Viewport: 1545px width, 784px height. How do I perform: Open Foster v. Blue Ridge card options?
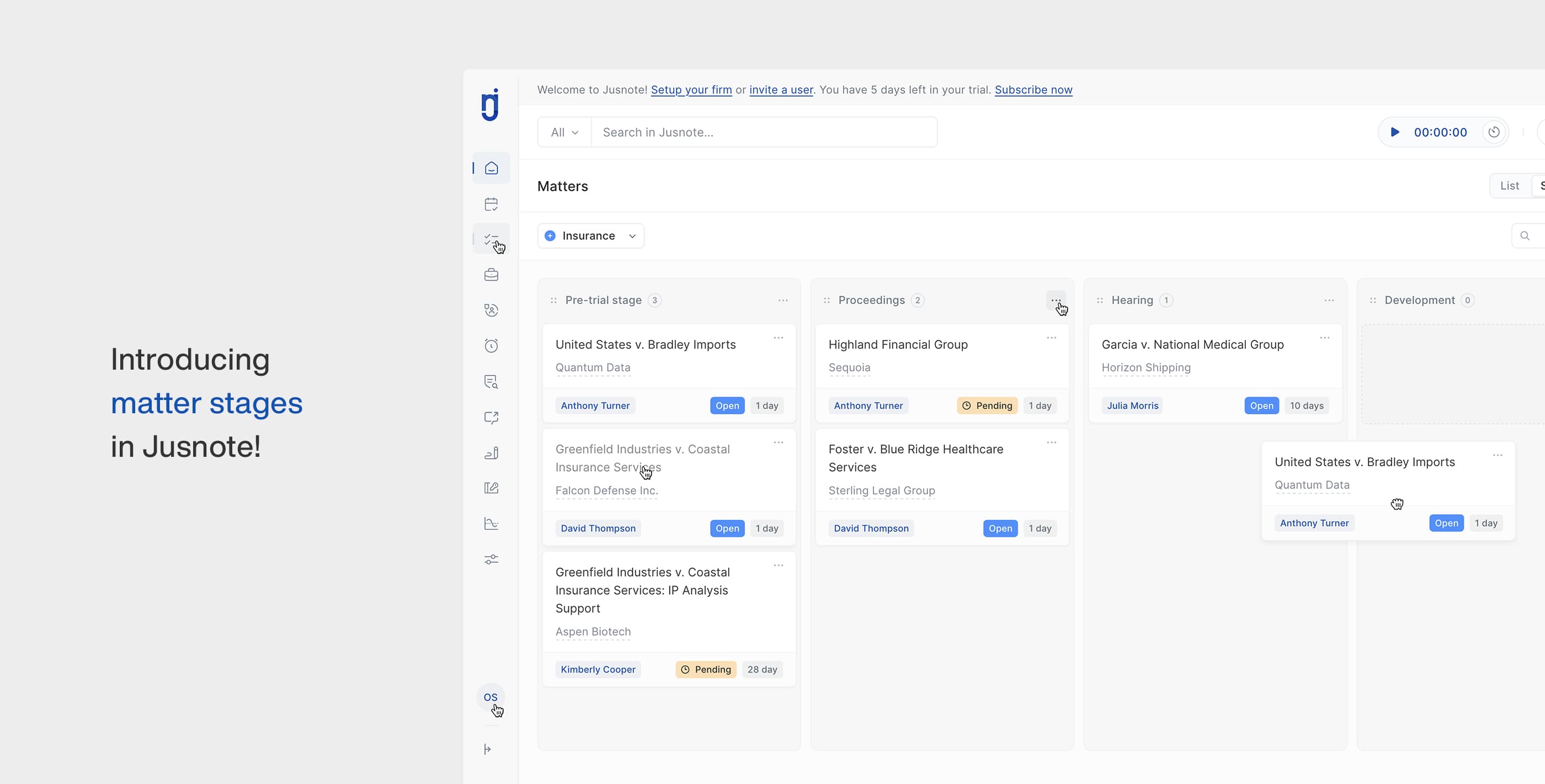(x=1051, y=442)
